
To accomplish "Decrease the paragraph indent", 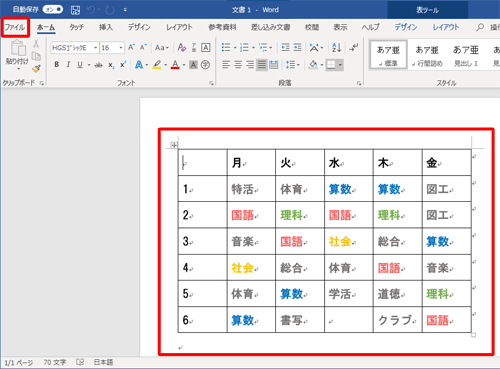I will tap(285, 48).
